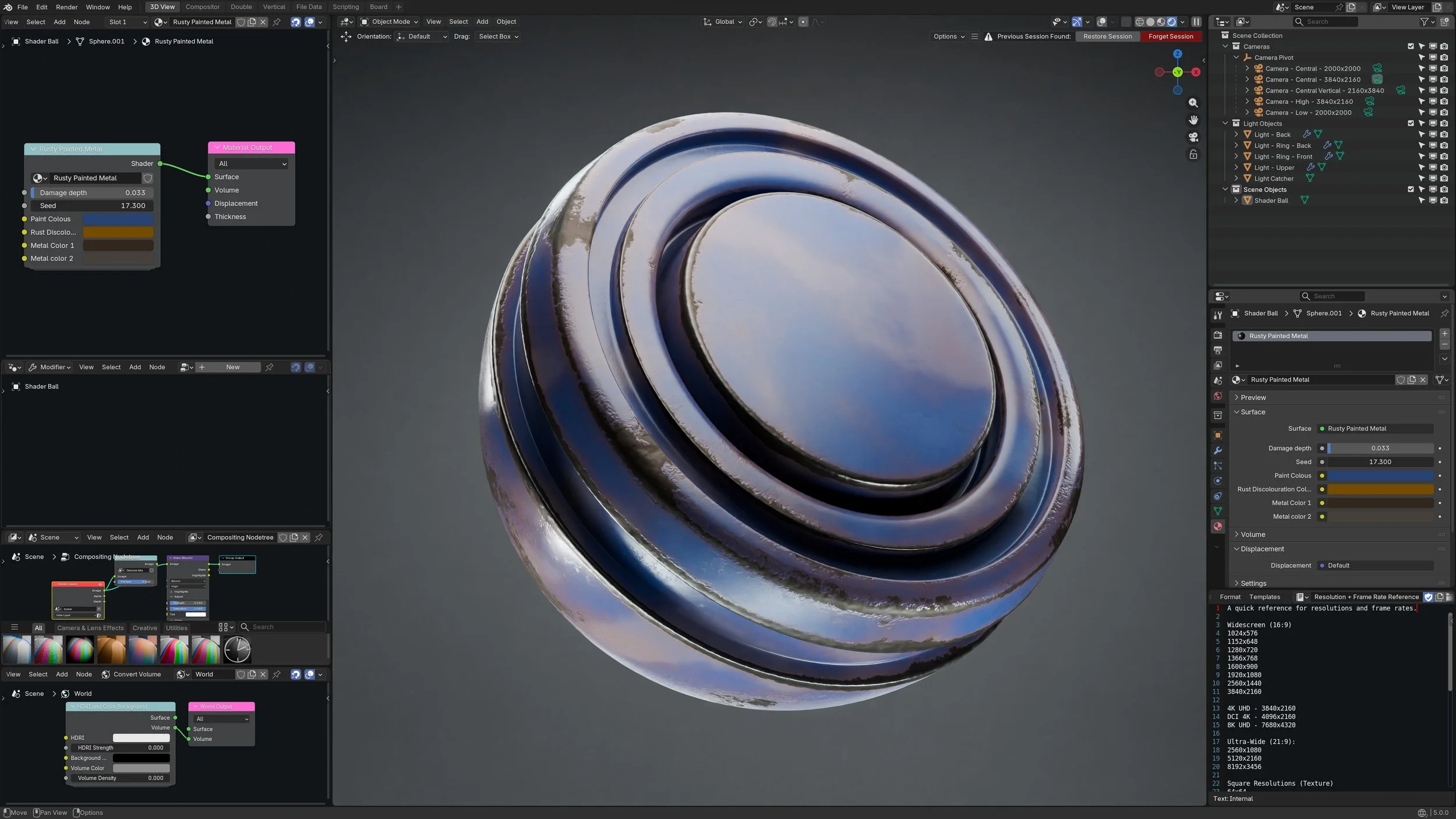Open the World properties tab icon
This screenshot has width=1456, height=819.
[1218, 396]
